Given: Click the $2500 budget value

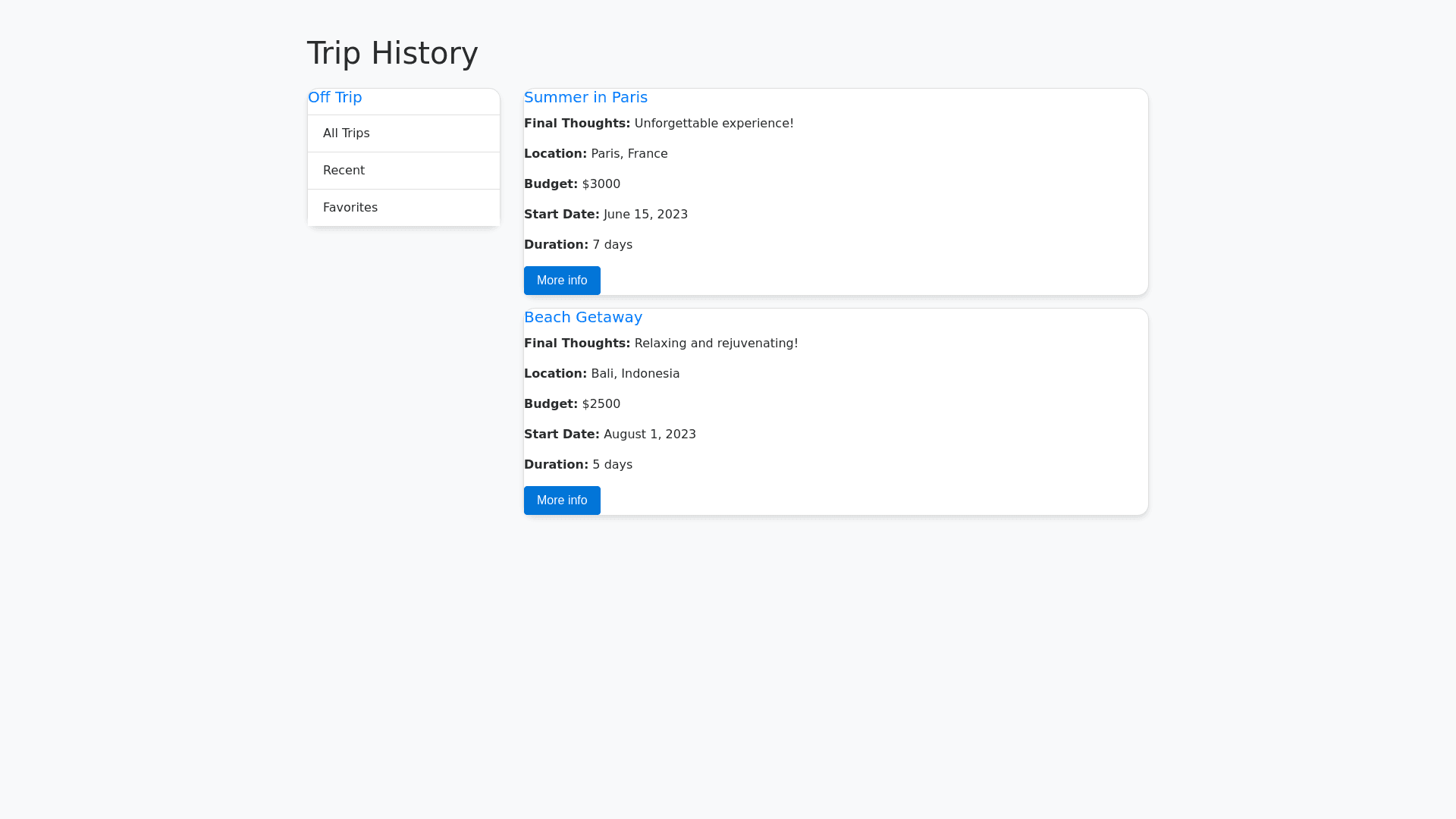Looking at the screenshot, I should coord(601,404).
